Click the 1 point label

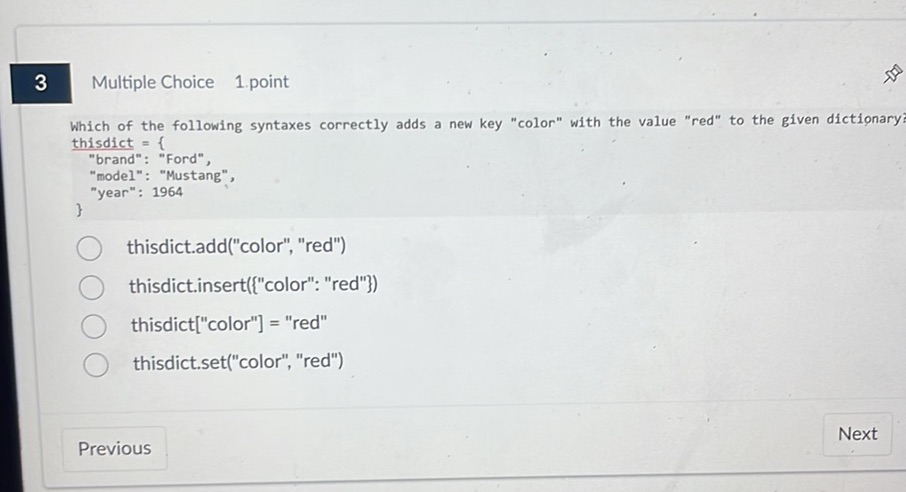[262, 82]
